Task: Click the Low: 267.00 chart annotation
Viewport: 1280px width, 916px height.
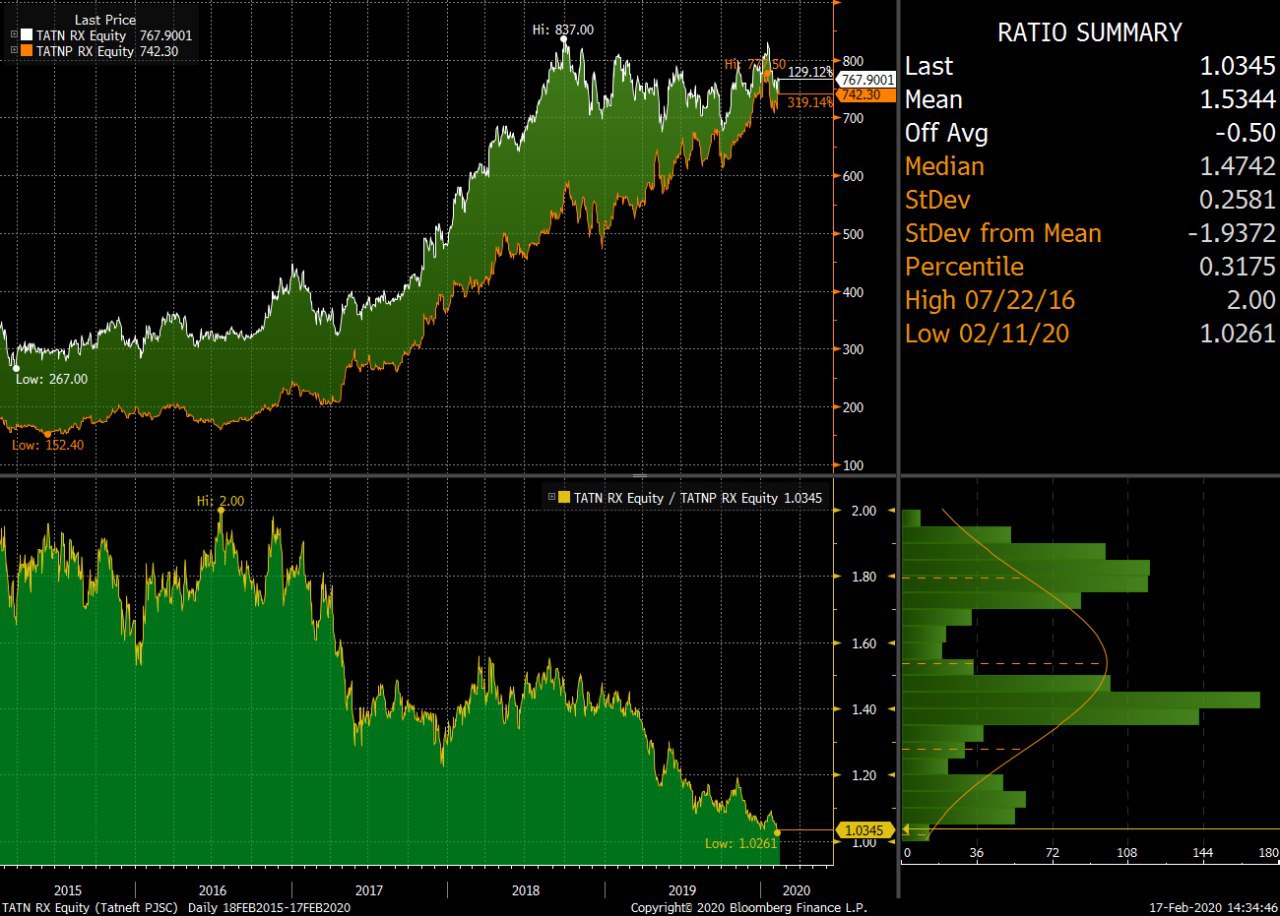Action: [x=51, y=379]
